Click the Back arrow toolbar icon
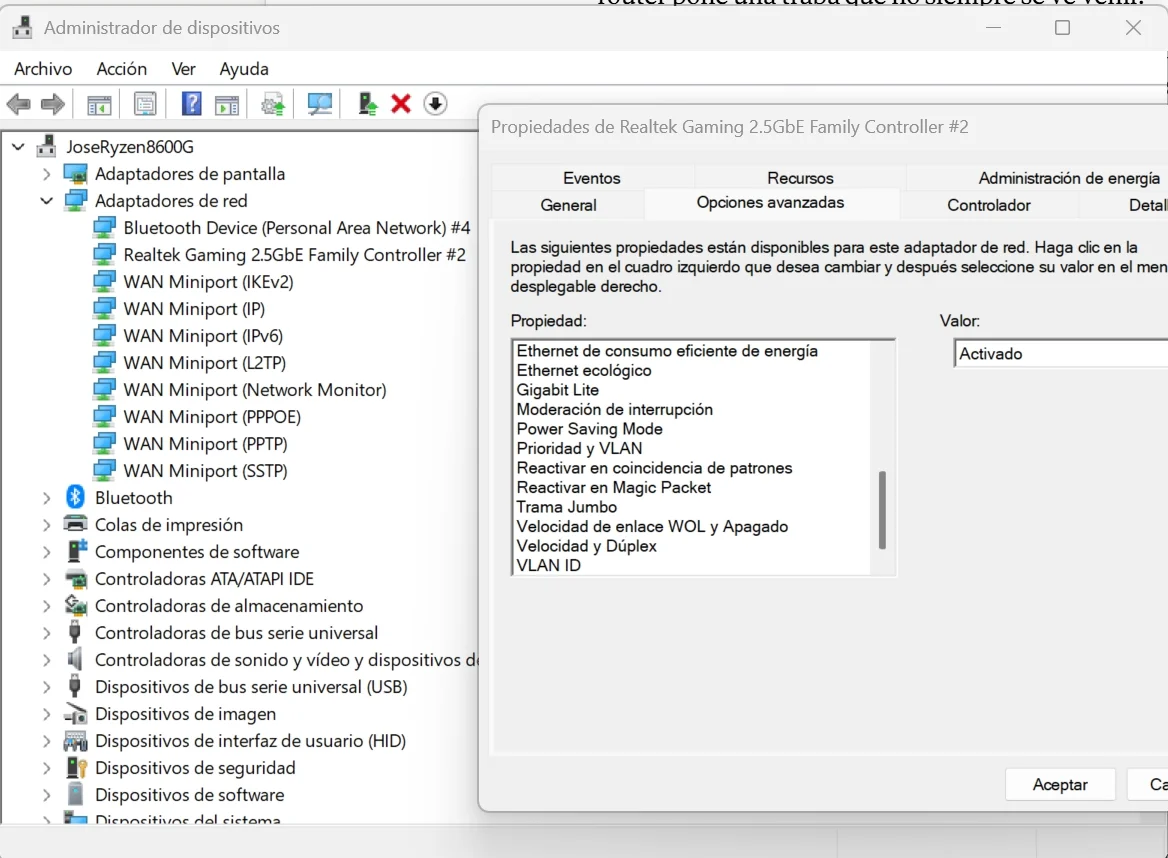 pyautogui.click(x=19, y=104)
